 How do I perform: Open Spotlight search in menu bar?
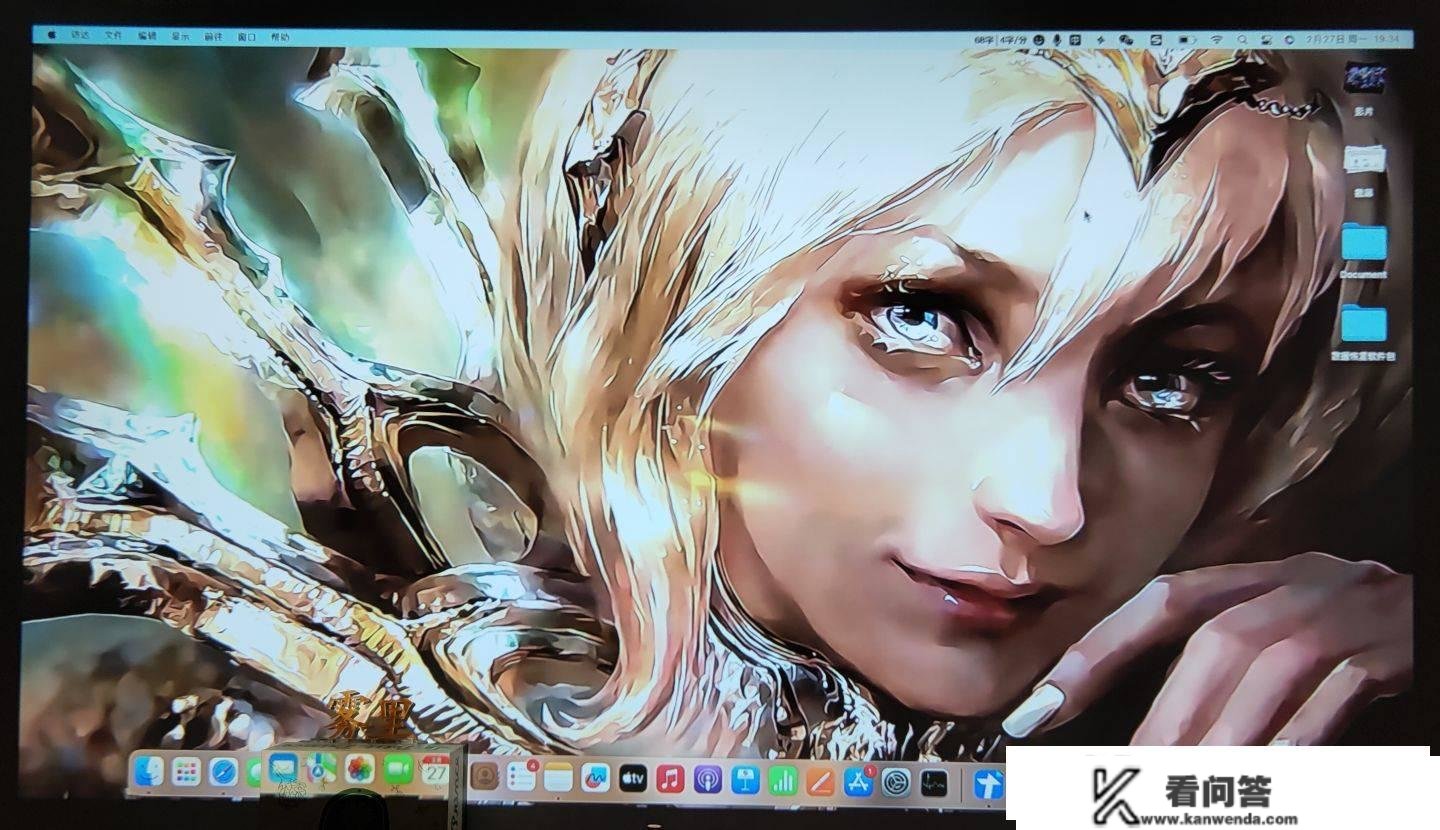tap(1242, 39)
